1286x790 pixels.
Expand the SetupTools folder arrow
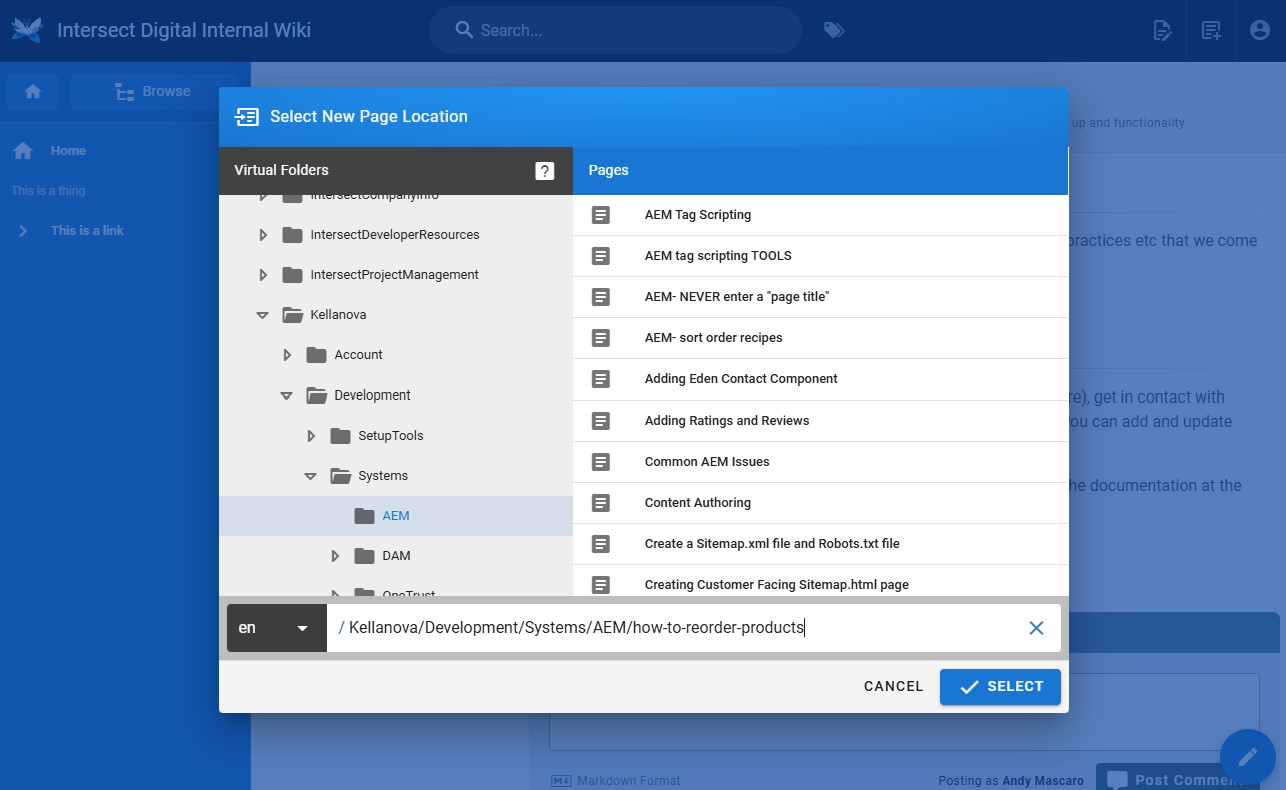(311, 436)
